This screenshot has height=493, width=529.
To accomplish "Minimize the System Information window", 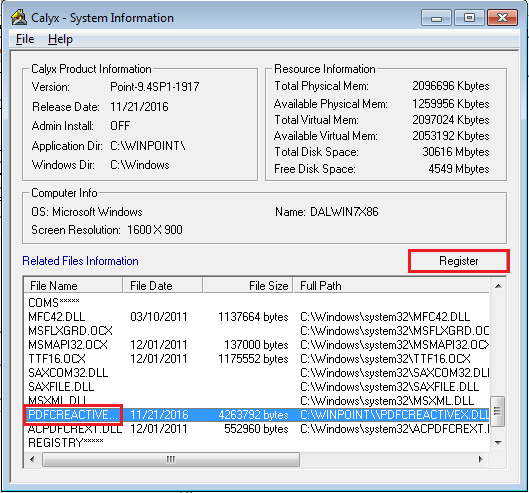I will [436, 18].
